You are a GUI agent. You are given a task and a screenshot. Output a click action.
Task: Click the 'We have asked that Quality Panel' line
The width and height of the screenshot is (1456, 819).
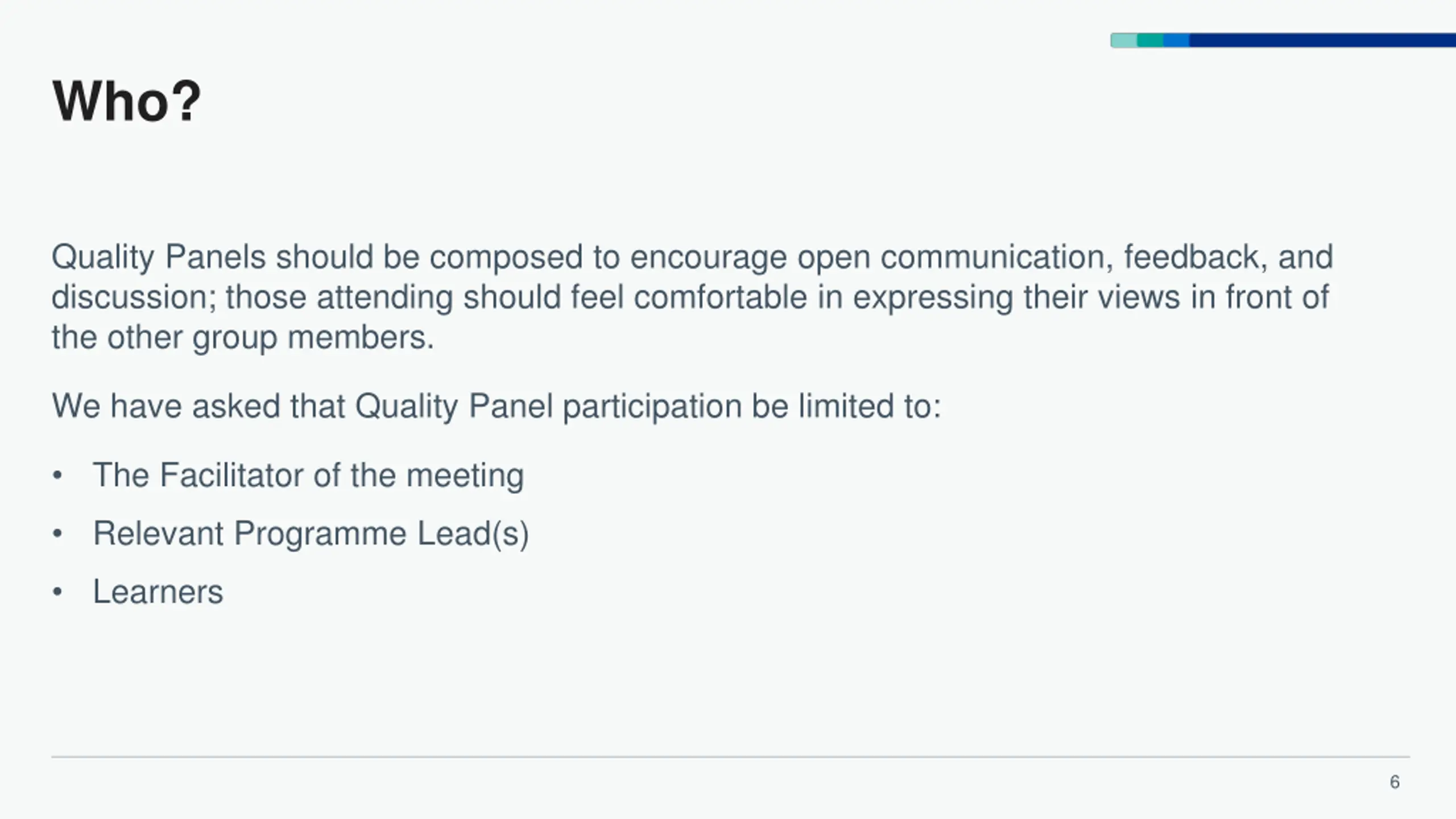[x=497, y=407]
